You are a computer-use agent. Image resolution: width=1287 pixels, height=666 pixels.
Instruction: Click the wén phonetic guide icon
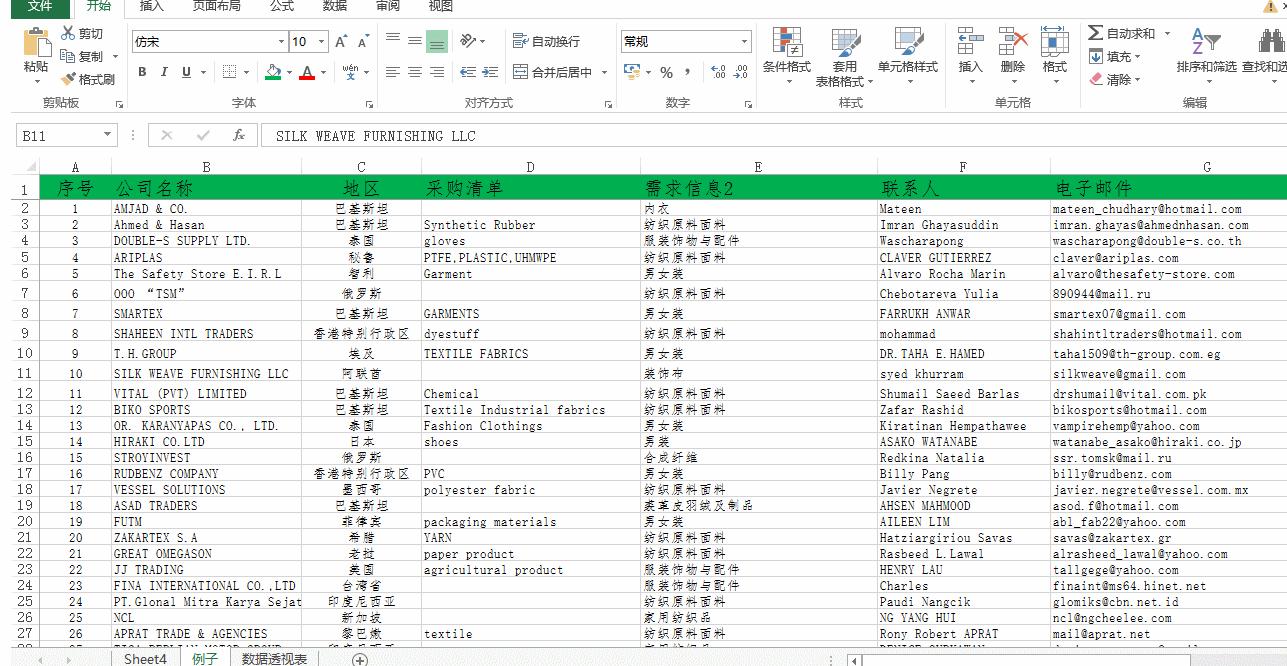[350, 72]
